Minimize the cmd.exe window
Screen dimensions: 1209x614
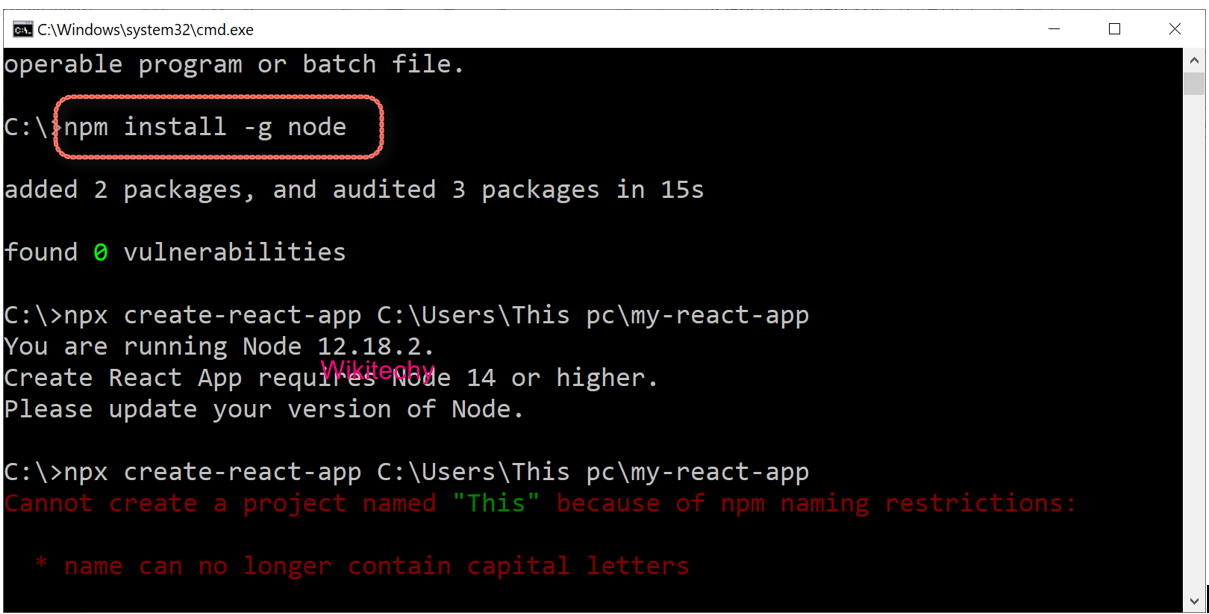pos(1055,30)
